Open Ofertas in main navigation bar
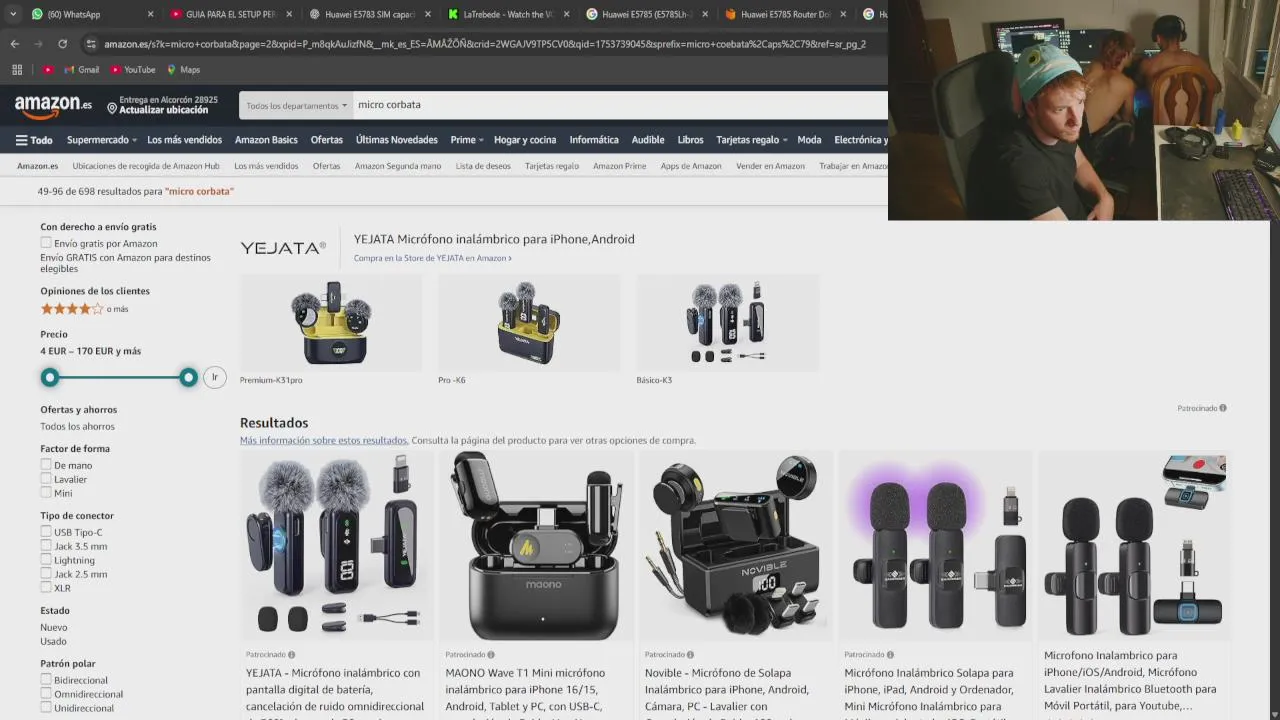This screenshot has width=1280, height=720. pos(327,140)
